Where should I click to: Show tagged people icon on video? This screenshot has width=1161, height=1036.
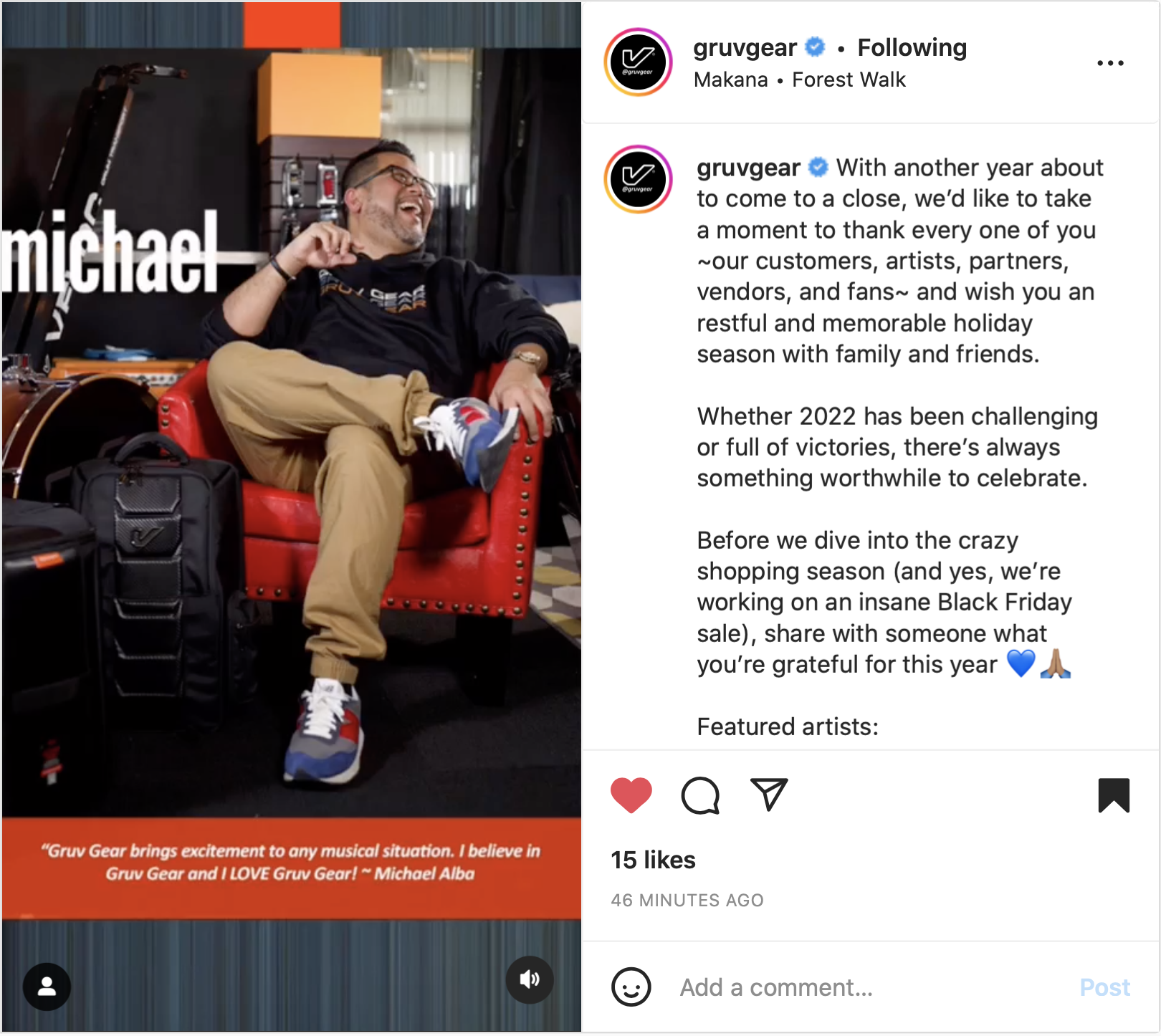(x=47, y=987)
